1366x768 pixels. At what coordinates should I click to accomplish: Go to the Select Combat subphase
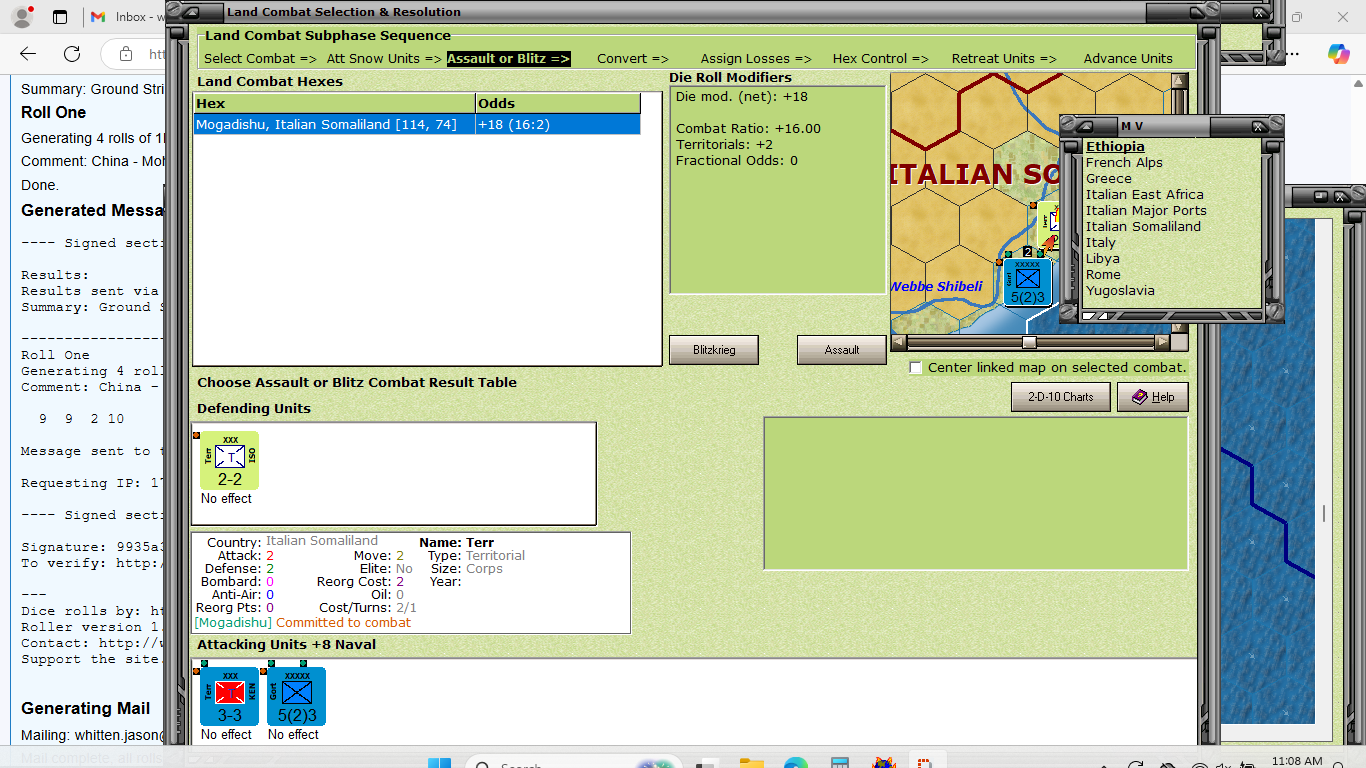coord(260,58)
